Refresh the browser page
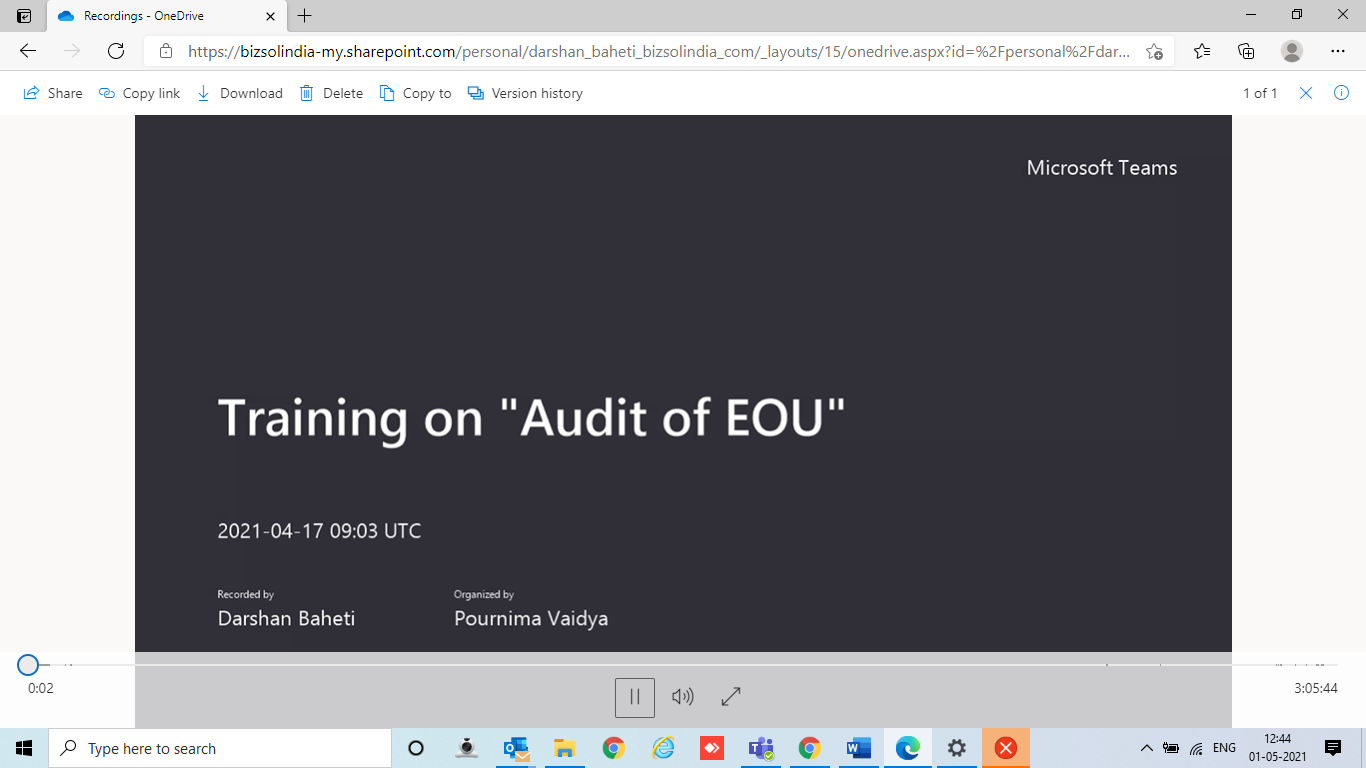This screenshot has width=1366, height=768. click(x=116, y=51)
